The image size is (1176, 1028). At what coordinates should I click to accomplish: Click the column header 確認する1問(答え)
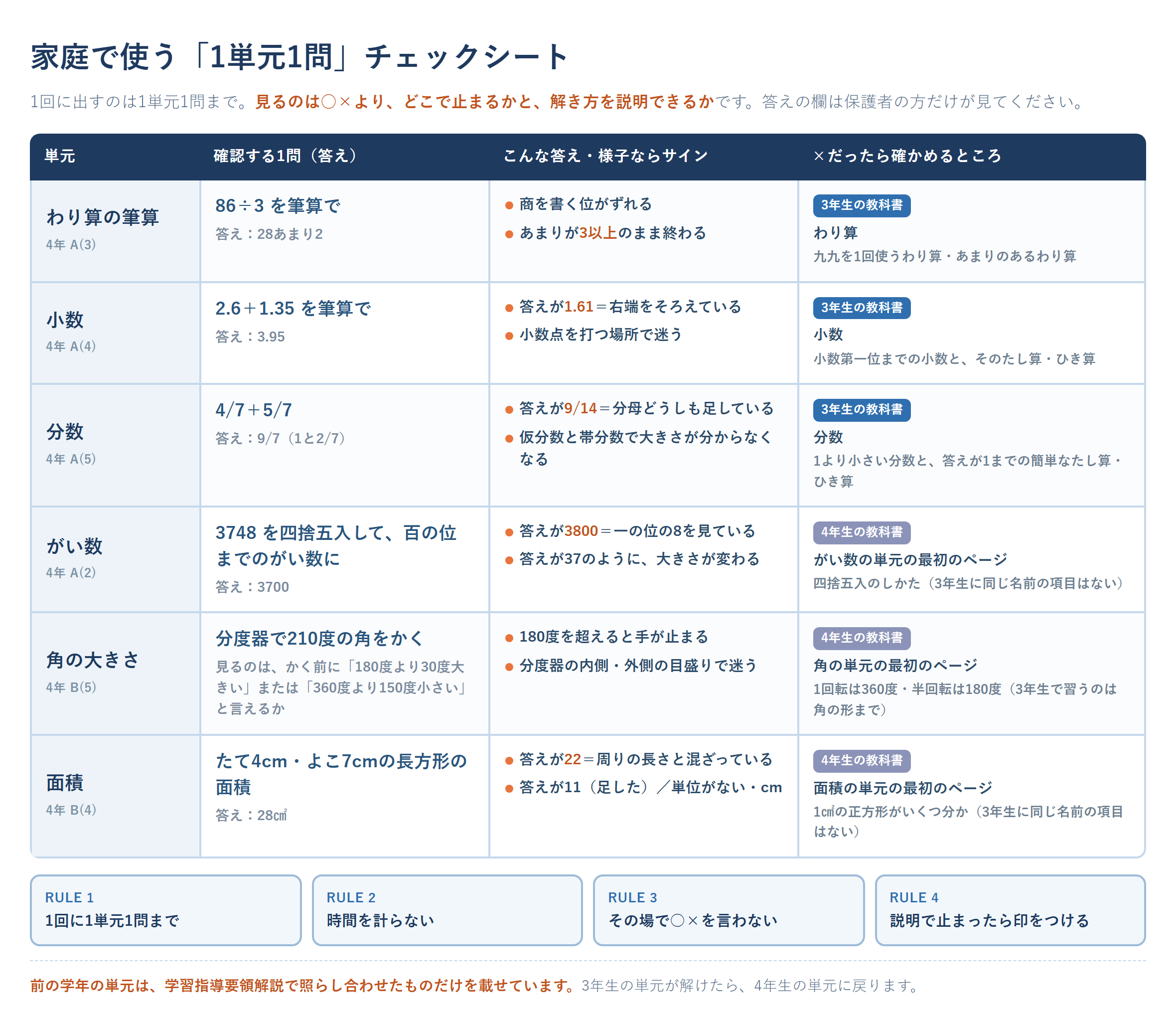tap(285, 156)
